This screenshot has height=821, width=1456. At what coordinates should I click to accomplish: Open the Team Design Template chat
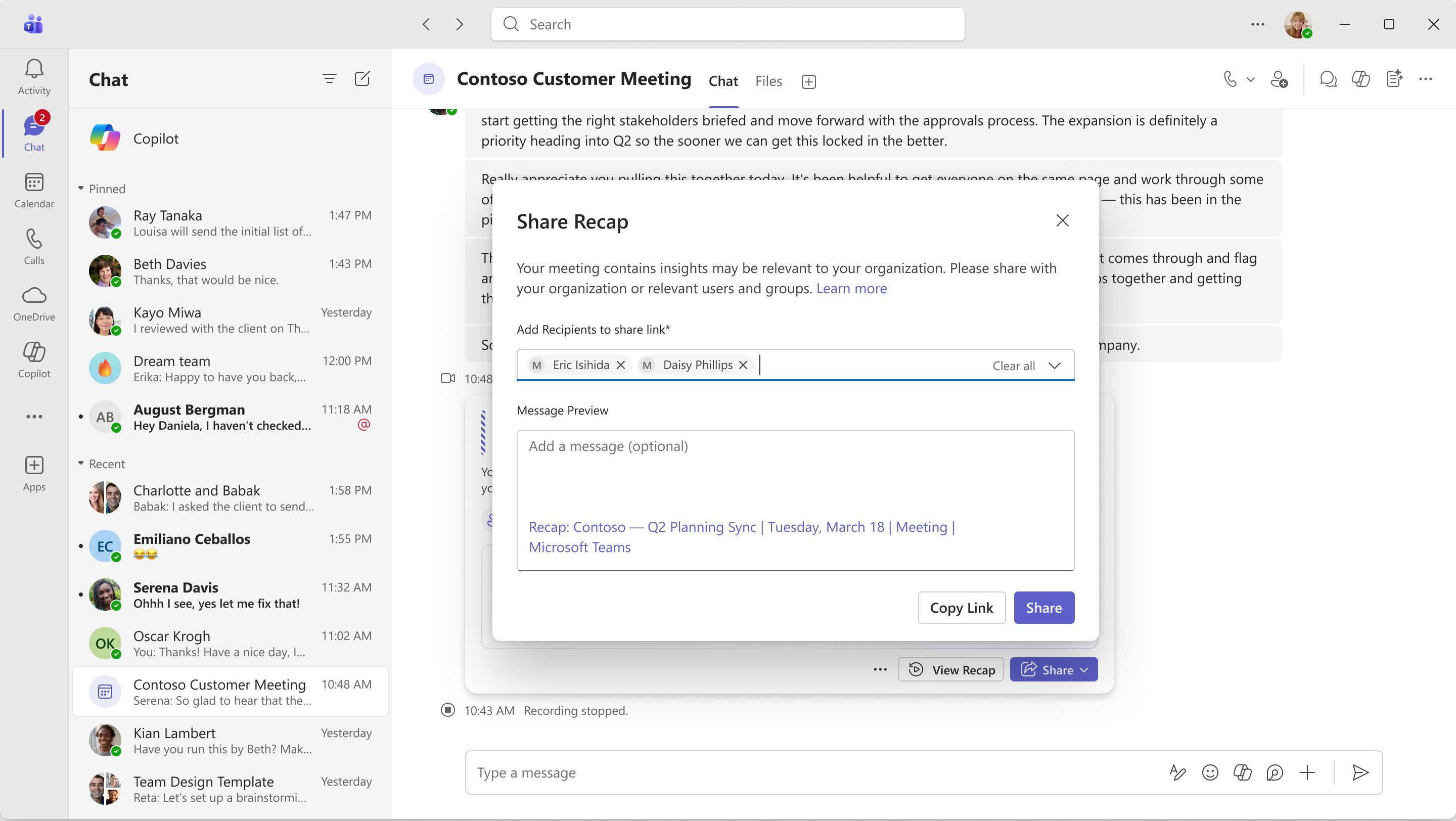[x=231, y=789]
